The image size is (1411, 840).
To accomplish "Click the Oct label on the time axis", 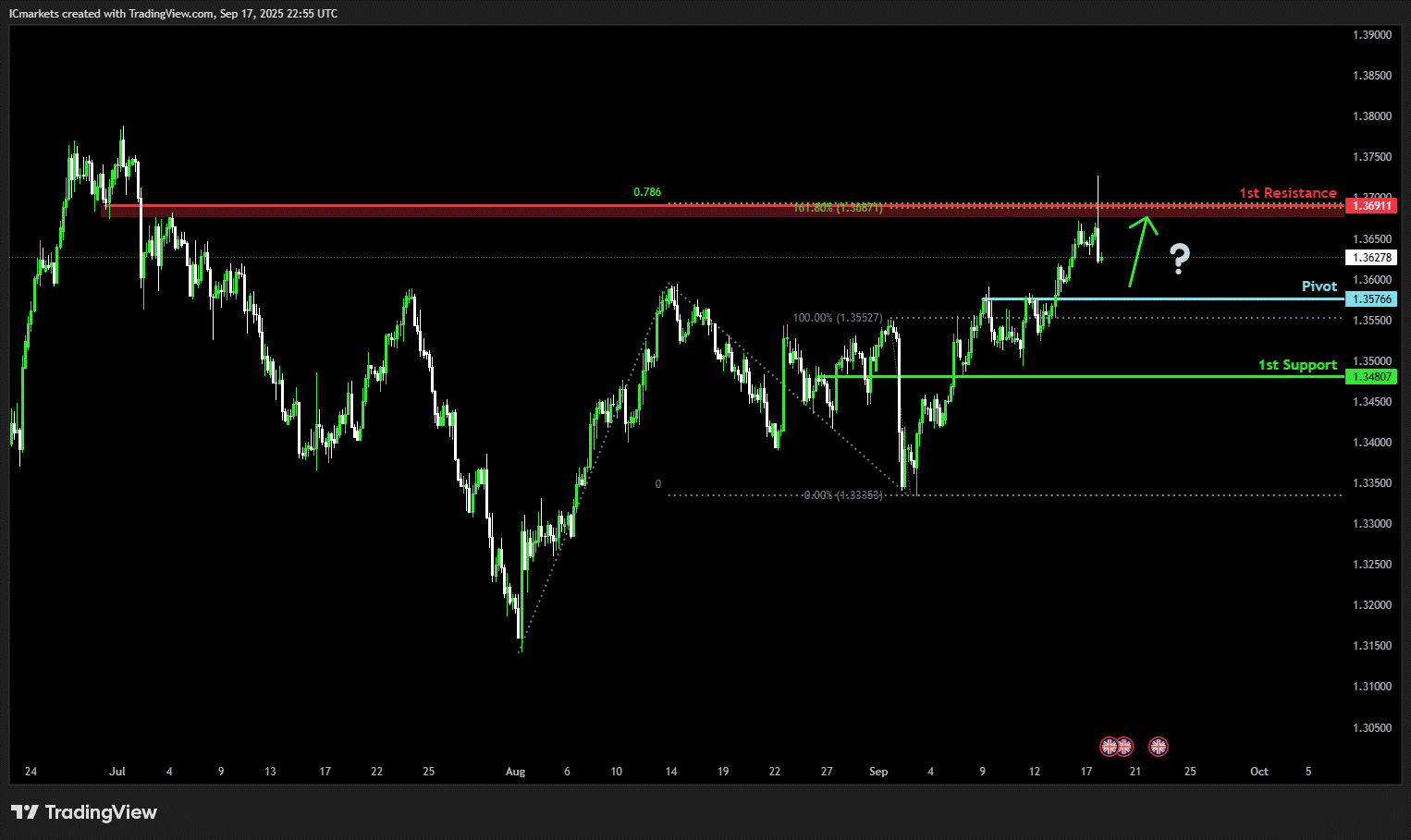I will [x=1258, y=772].
